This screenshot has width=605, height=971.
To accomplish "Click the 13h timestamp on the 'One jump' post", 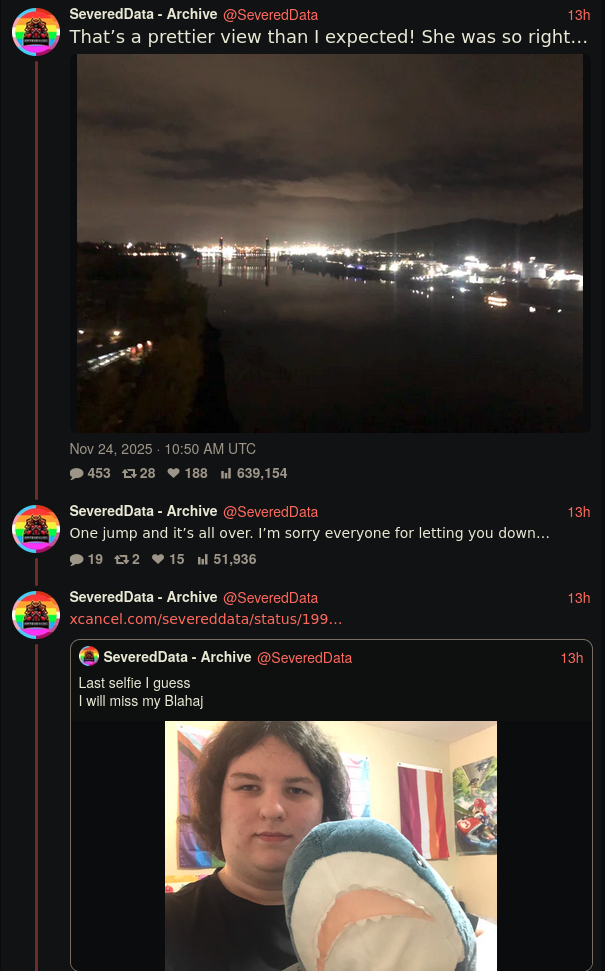I will coord(579,512).
